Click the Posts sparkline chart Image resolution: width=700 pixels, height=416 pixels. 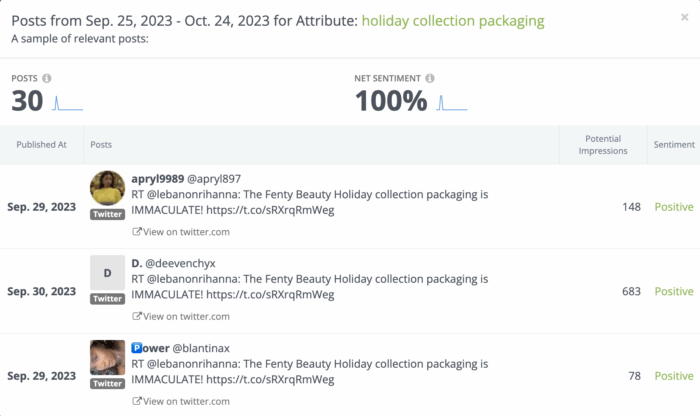click(x=67, y=103)
